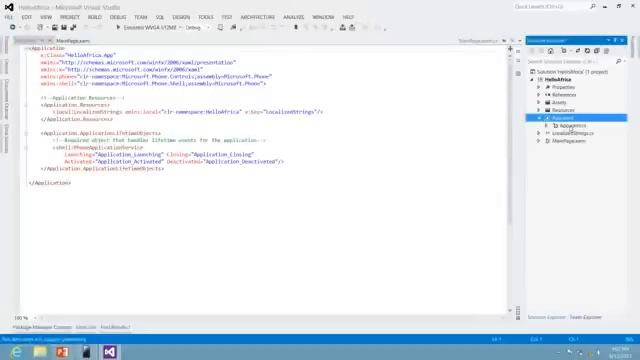Viewport: 640px width, 360px height.
Task: Switch to the Solution Explorer bottom tab
Action: [547, 317]
